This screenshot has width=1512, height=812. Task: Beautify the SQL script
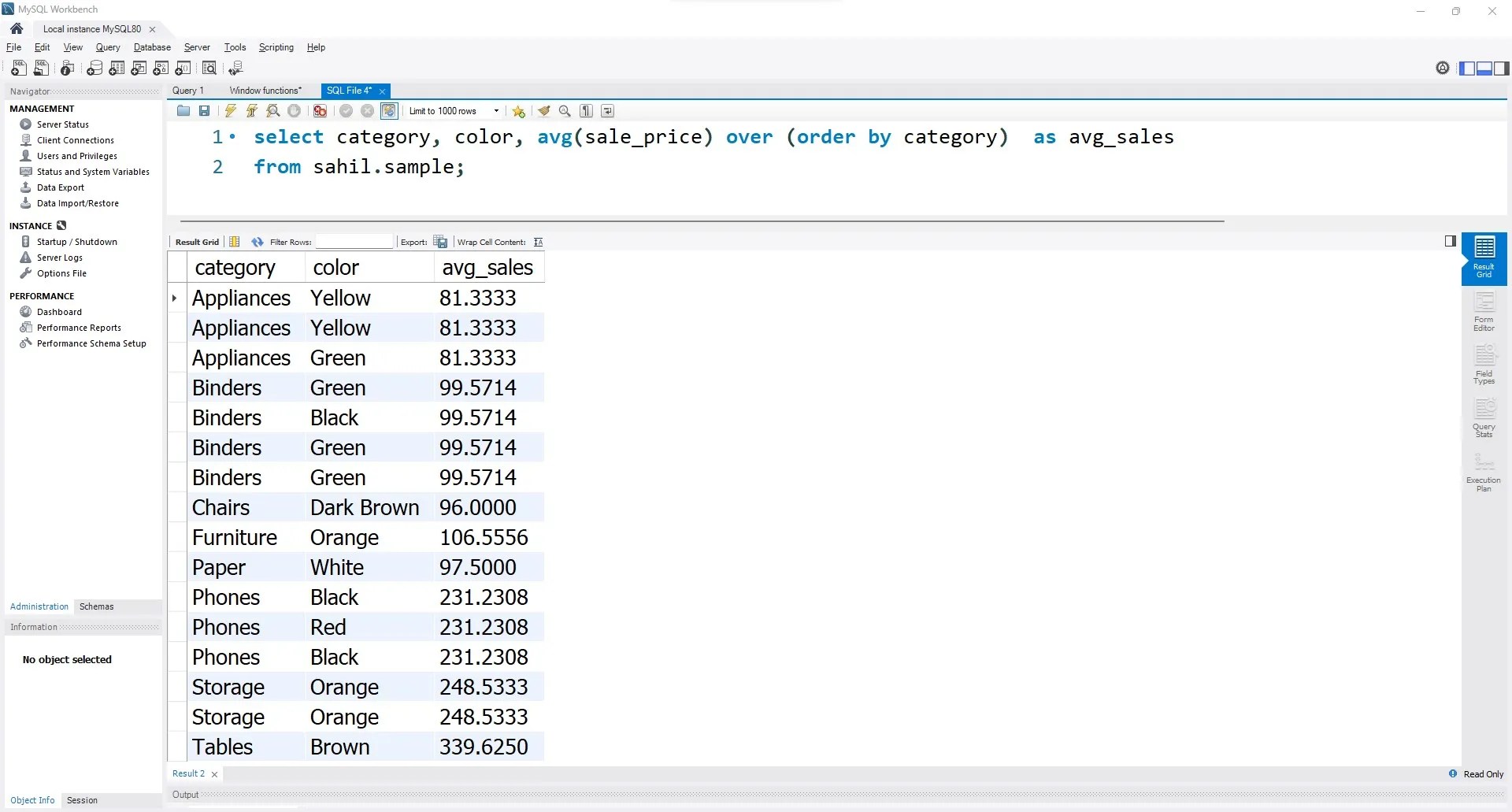coord(544,110)
